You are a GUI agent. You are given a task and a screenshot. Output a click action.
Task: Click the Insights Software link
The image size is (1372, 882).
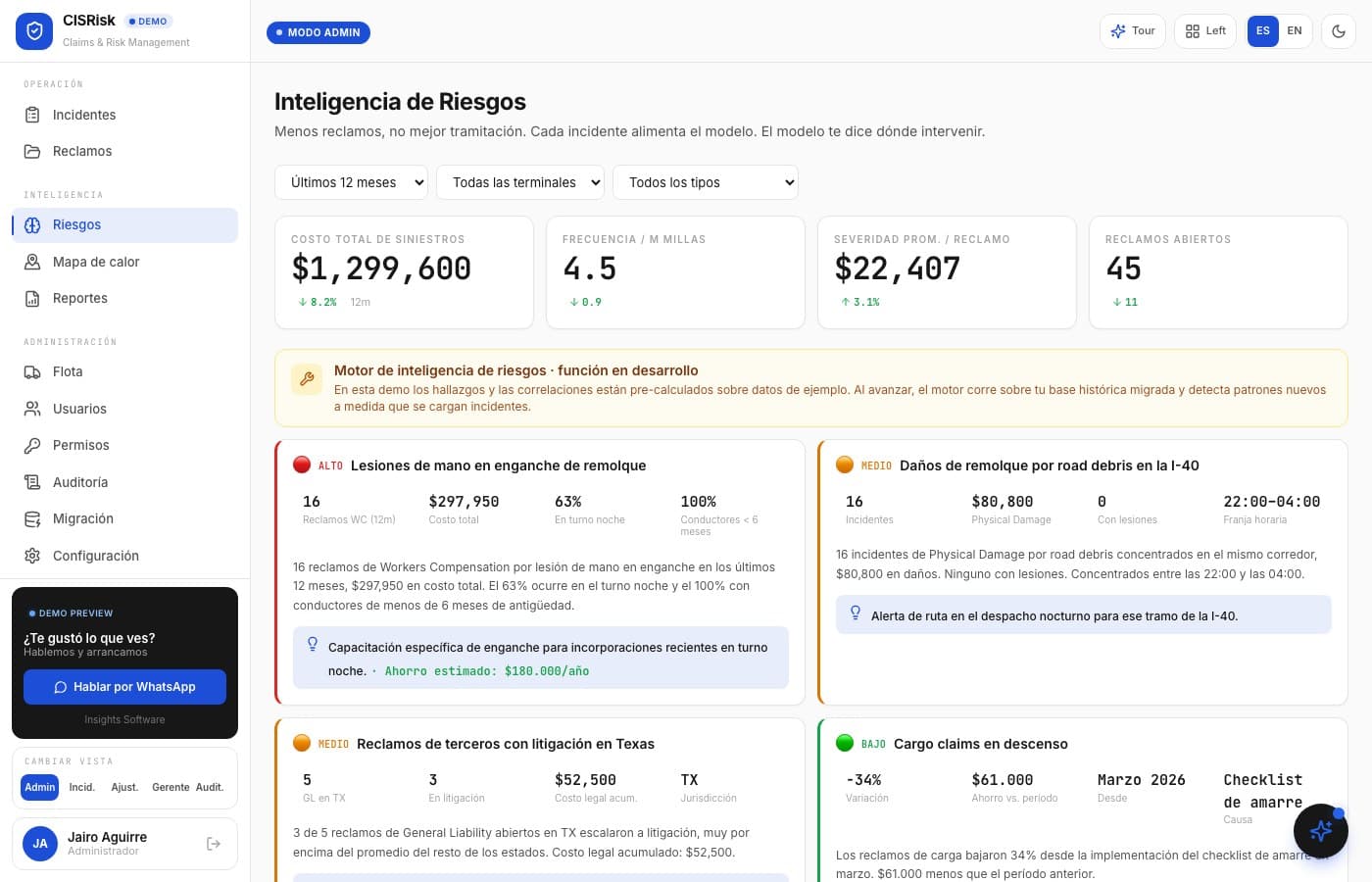pos(124,719)
